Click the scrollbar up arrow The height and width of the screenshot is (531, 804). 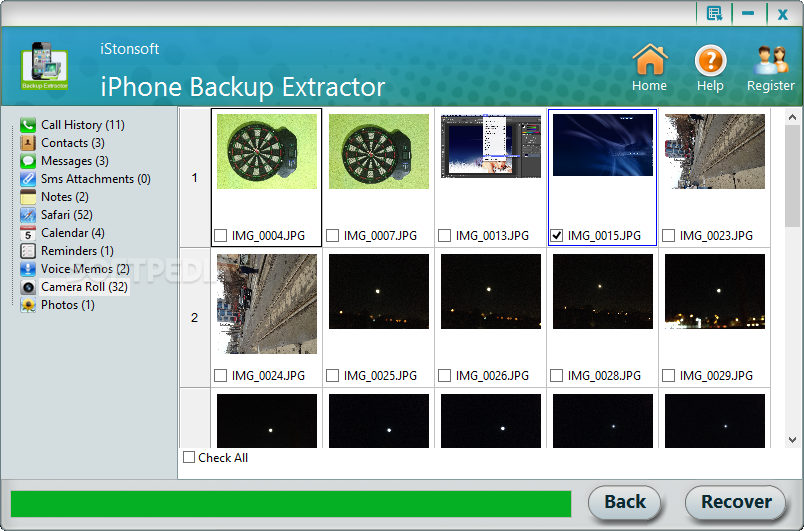(792, 117)
